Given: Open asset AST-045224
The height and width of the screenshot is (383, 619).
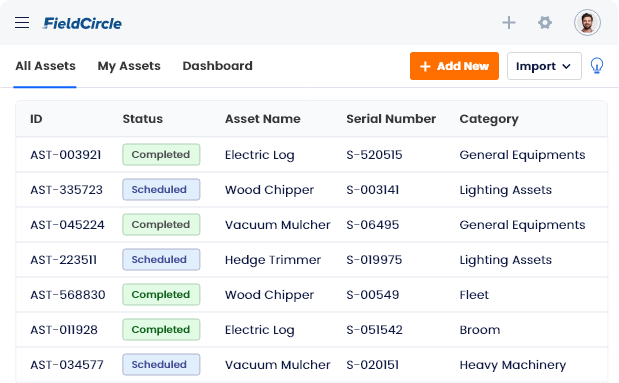Looking at the screenshot, I should point(68,225).
